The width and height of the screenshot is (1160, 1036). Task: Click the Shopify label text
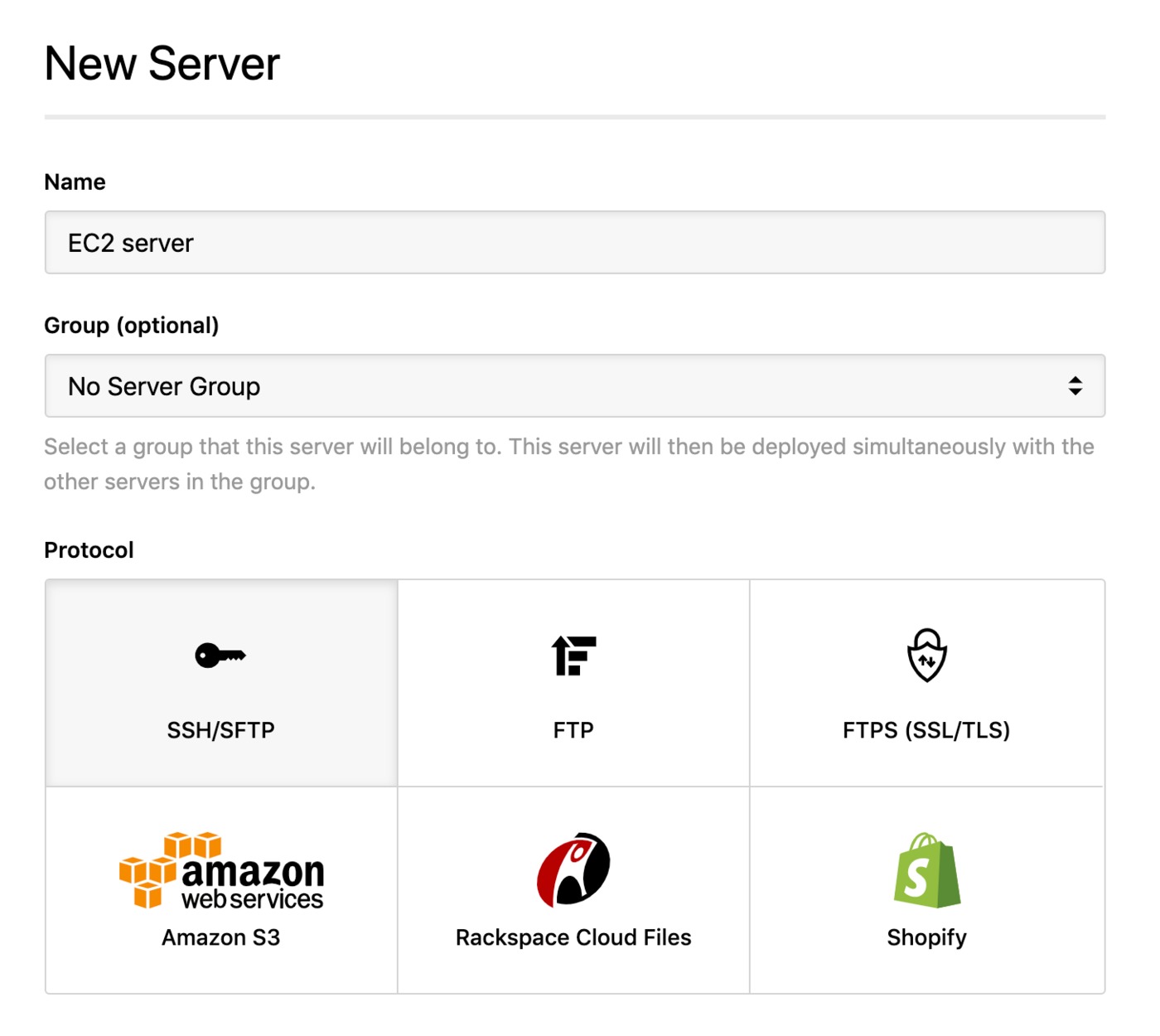926,938
